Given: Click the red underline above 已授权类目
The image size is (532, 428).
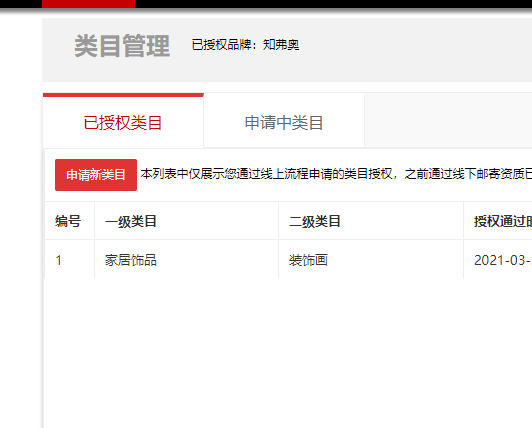Looking at the screenshot, I should point(123,95).
